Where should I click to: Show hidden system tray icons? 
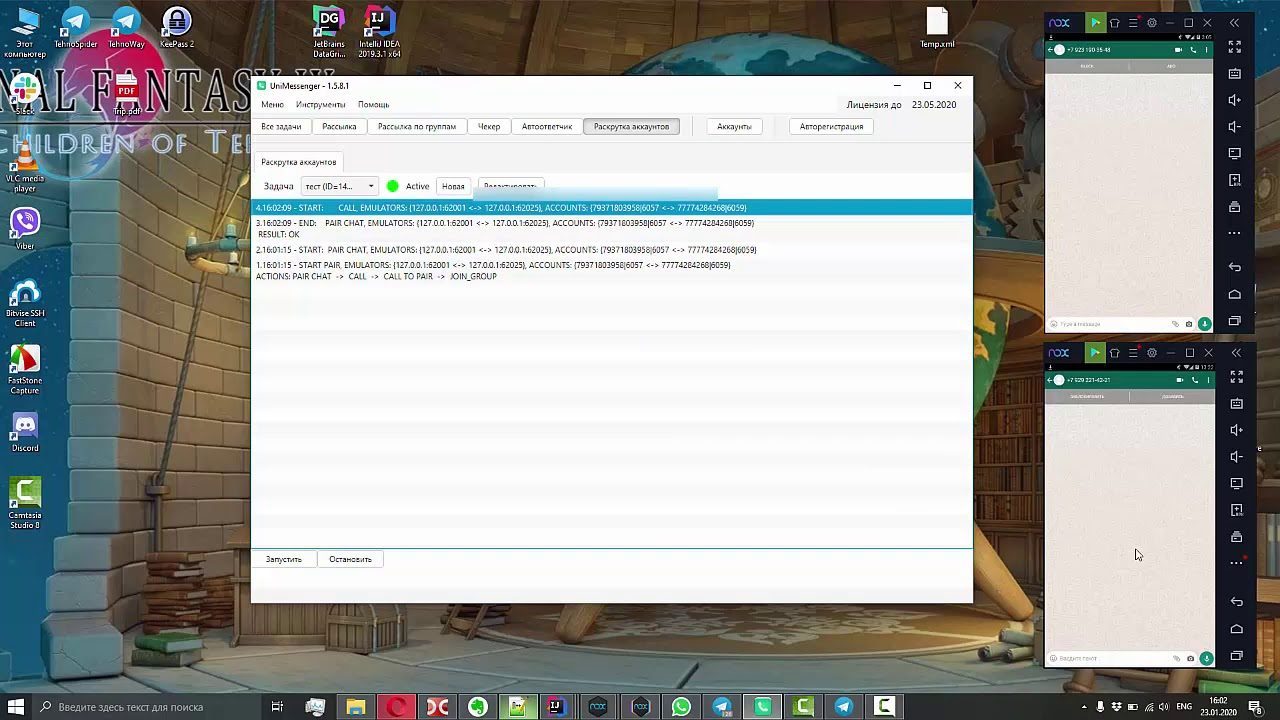click(1084, 707)
